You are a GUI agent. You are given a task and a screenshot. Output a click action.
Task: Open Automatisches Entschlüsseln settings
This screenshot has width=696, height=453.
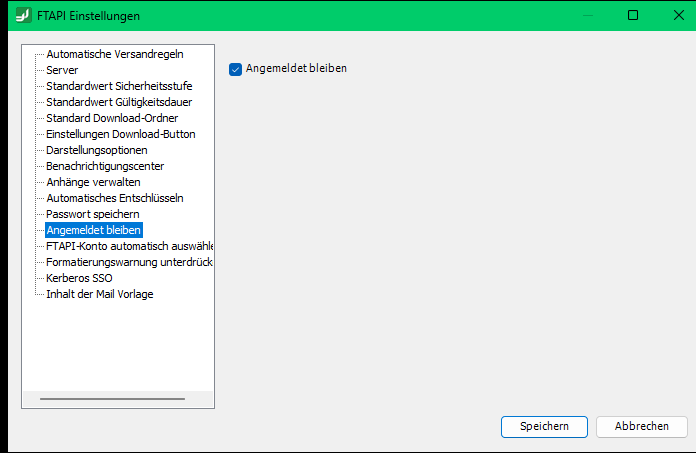click(x=115, y=198)
